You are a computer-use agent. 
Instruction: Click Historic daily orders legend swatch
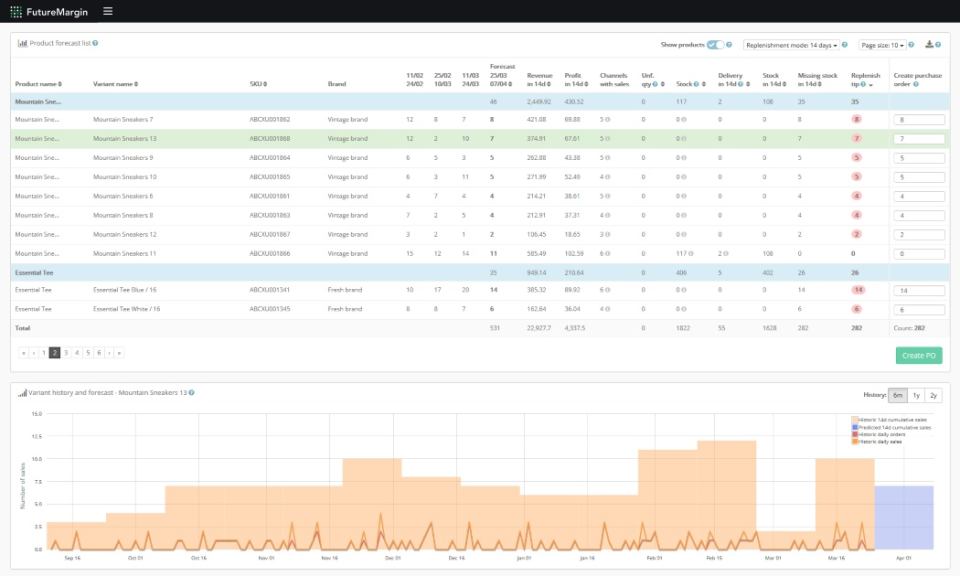coord(855,435)
